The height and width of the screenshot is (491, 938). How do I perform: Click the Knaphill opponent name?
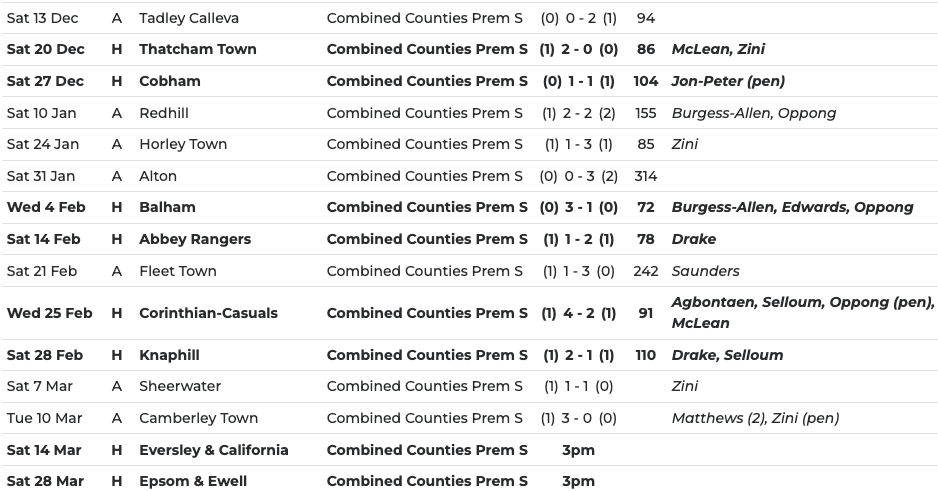coord(169,355)
